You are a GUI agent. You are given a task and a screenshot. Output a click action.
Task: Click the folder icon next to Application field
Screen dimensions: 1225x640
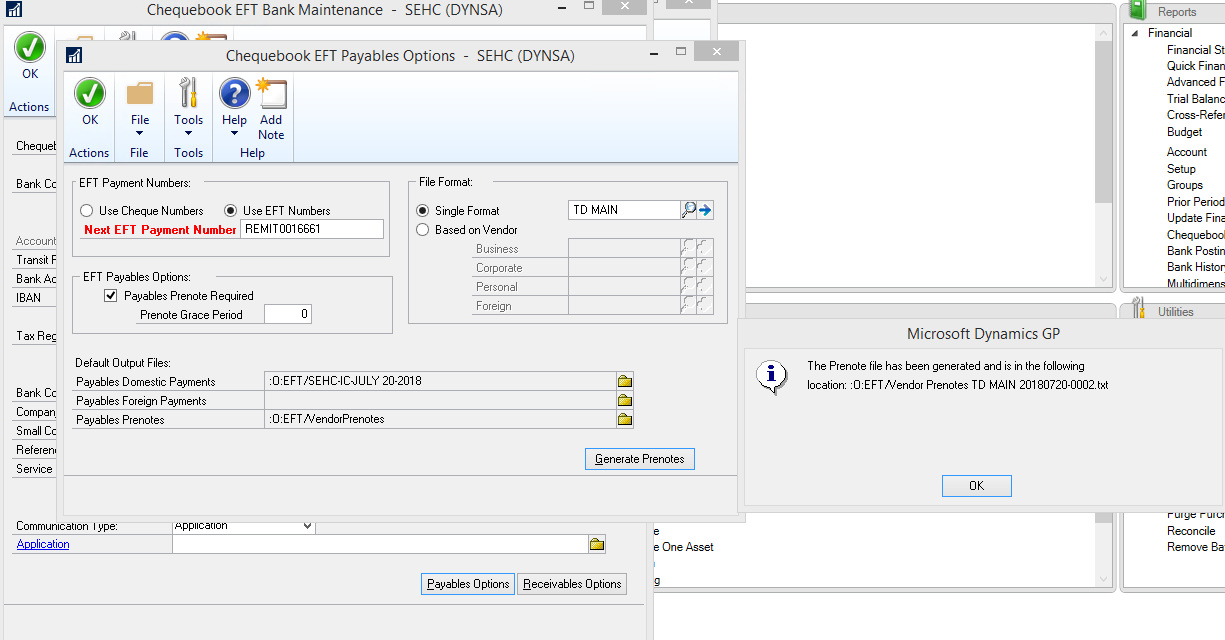click(x=596, y=543)
